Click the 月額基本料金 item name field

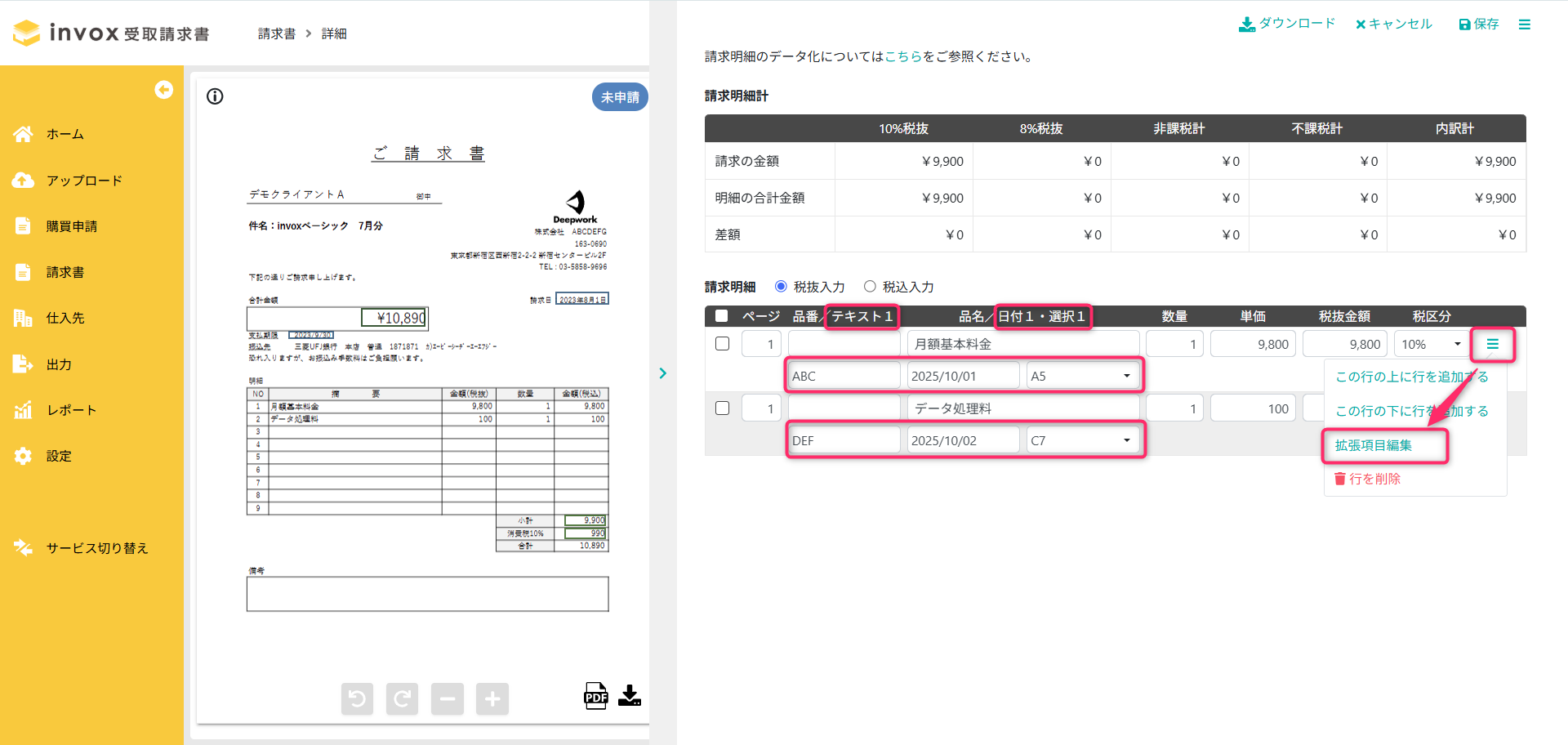pos(1022,344)
